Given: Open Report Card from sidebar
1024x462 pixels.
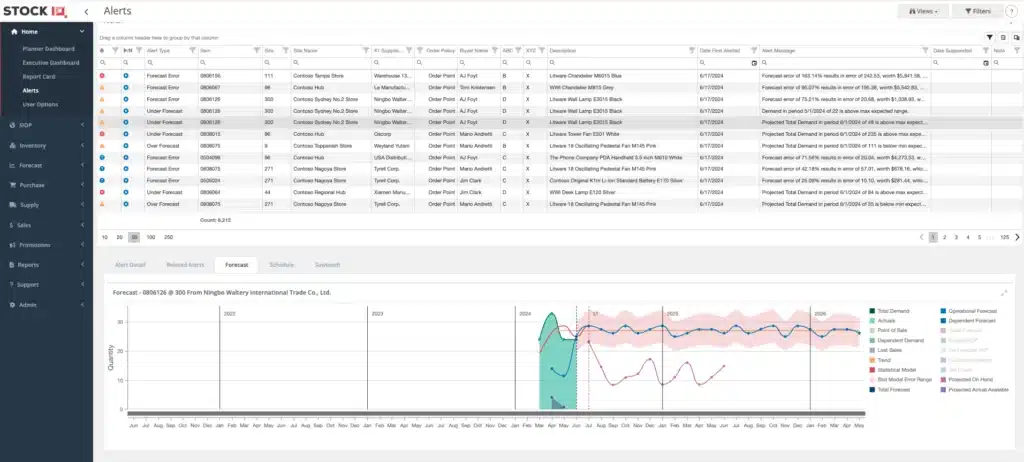Looking at the screenshot, I should (39, 76).
